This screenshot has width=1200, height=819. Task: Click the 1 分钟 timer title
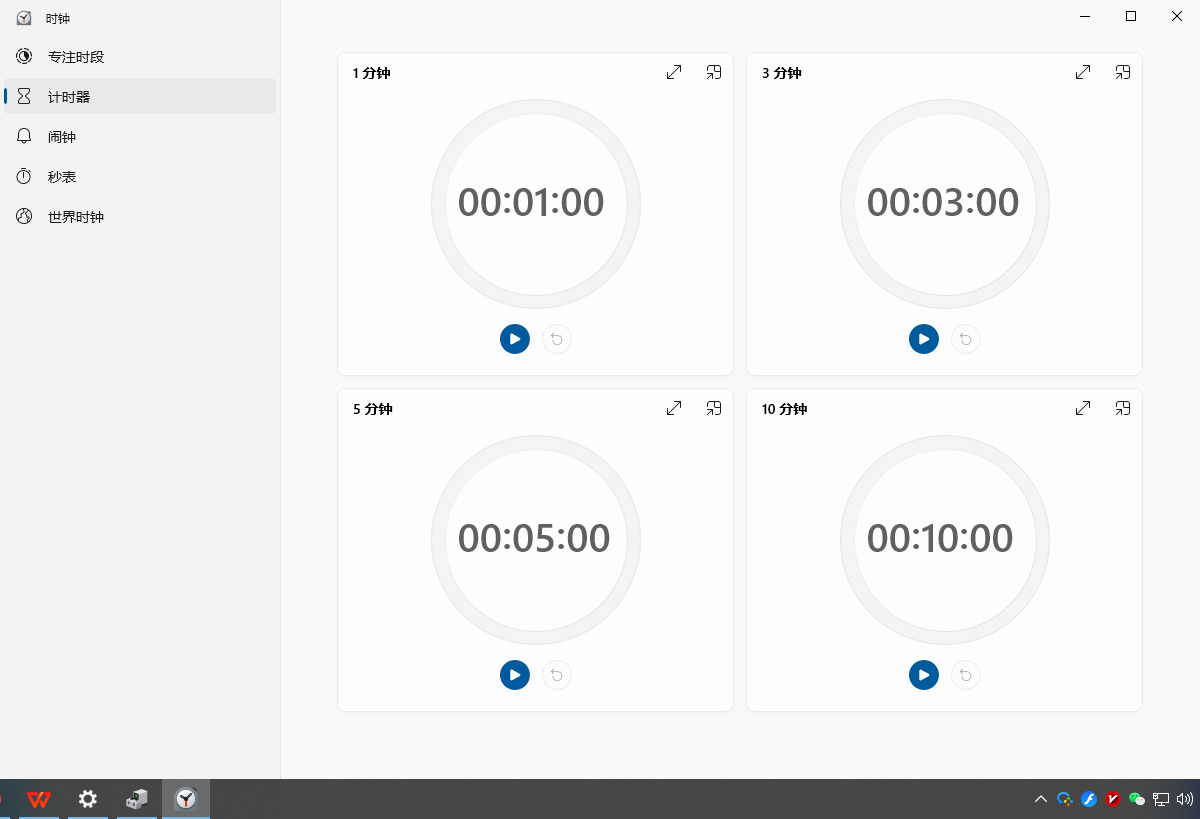click(x=371, y=73)
